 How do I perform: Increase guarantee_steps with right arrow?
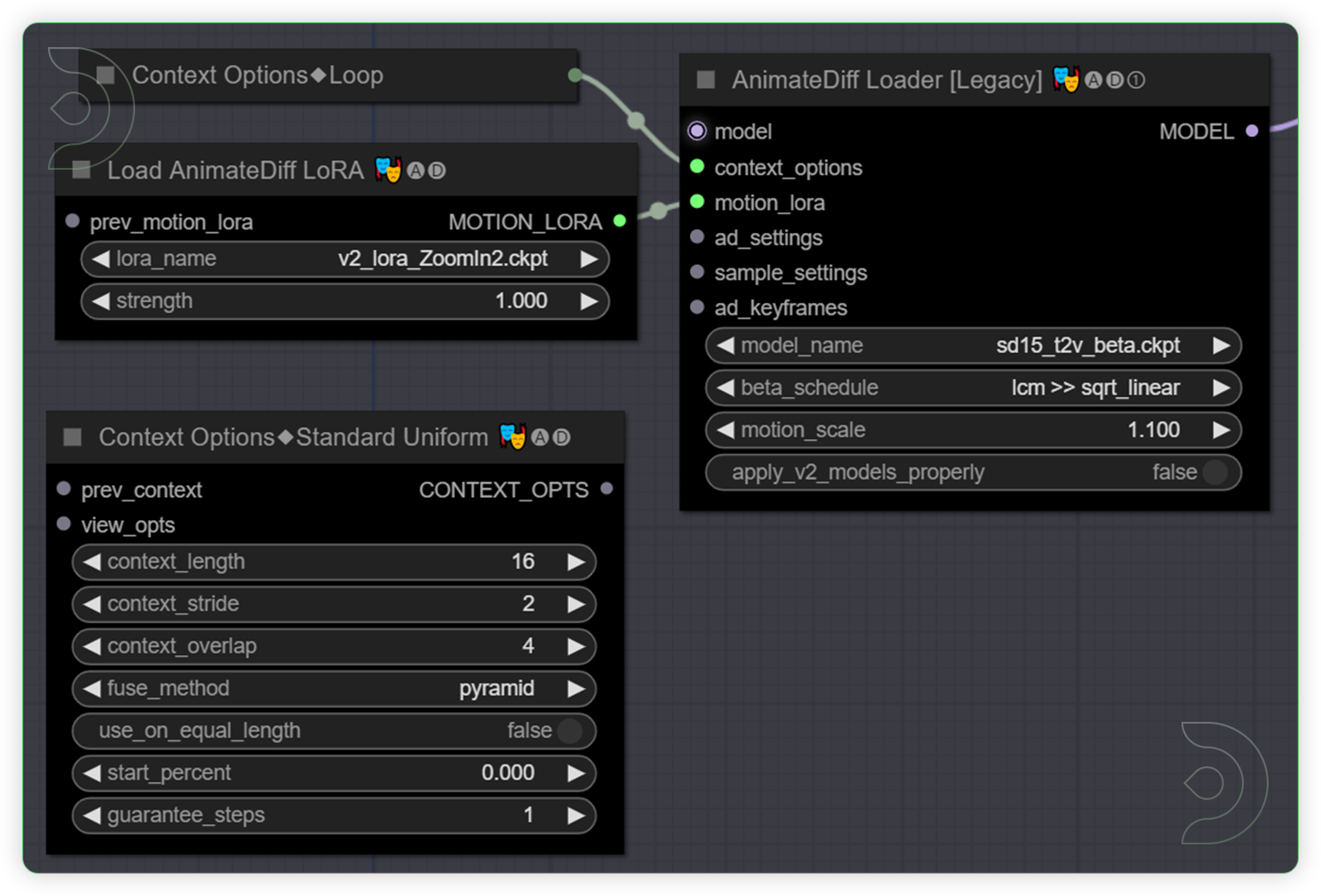[576, 815]
